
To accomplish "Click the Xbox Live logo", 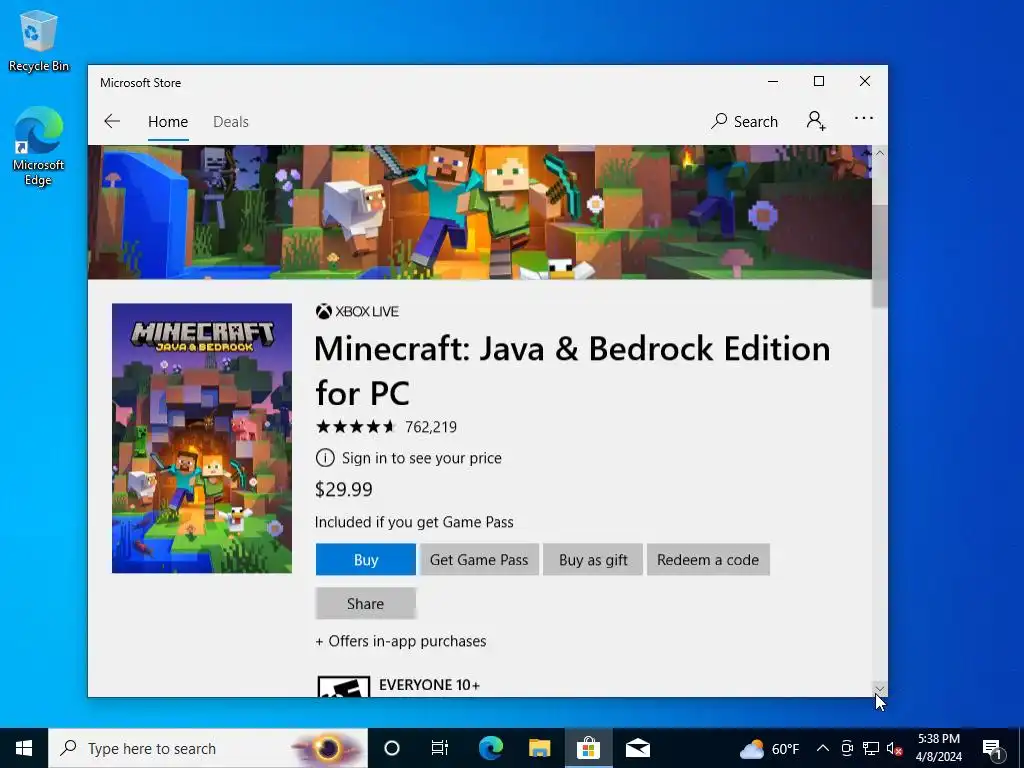I will click(357, 312).
